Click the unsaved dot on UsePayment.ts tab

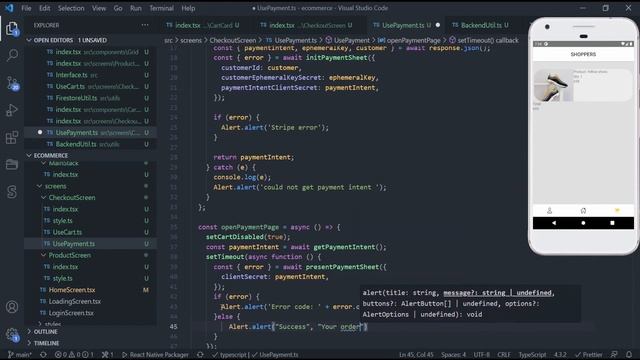click(x=438, y=25)
